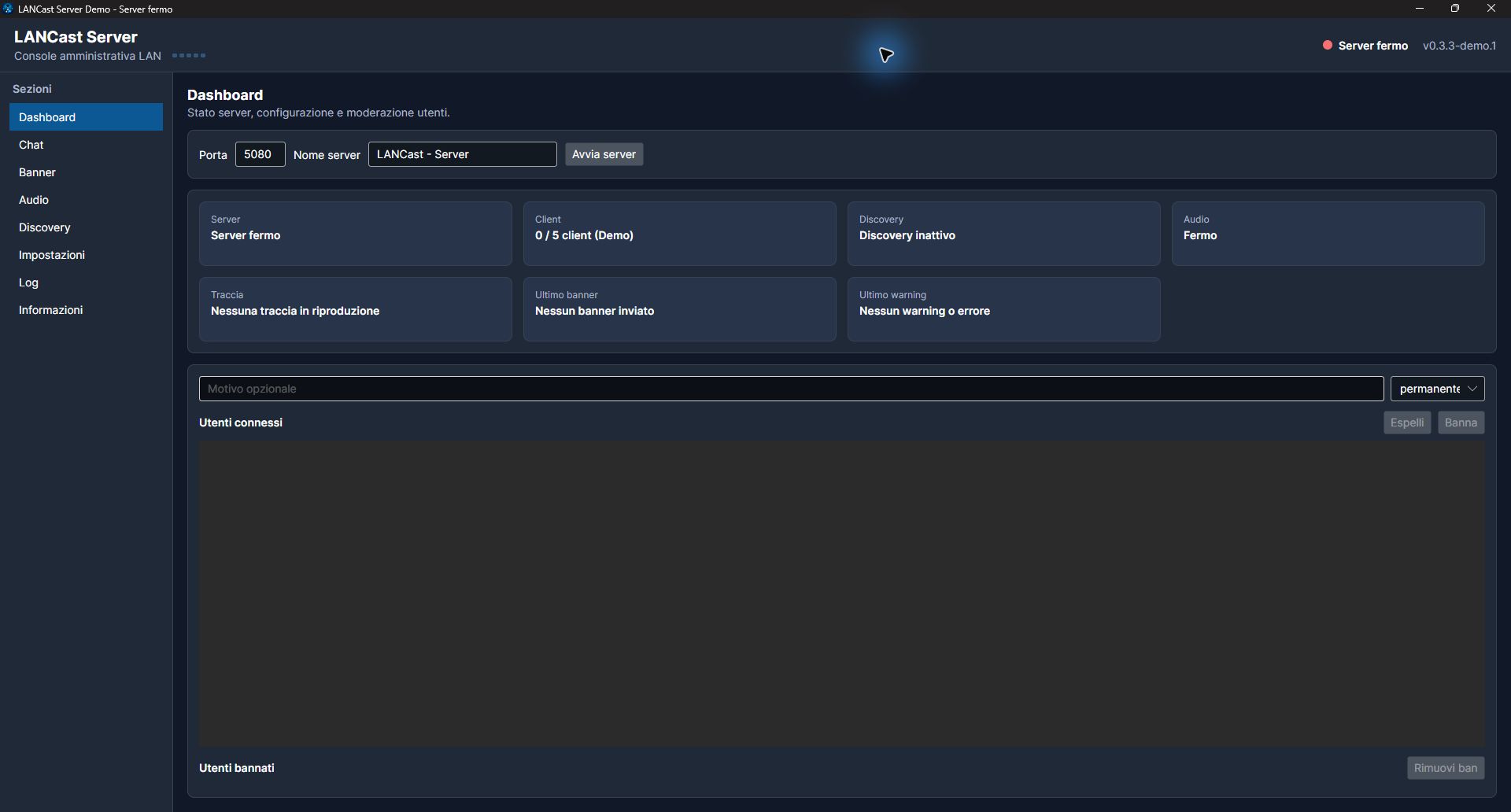Click the Utenti connessi heading
1511x812 pixels.
(241, 423)
